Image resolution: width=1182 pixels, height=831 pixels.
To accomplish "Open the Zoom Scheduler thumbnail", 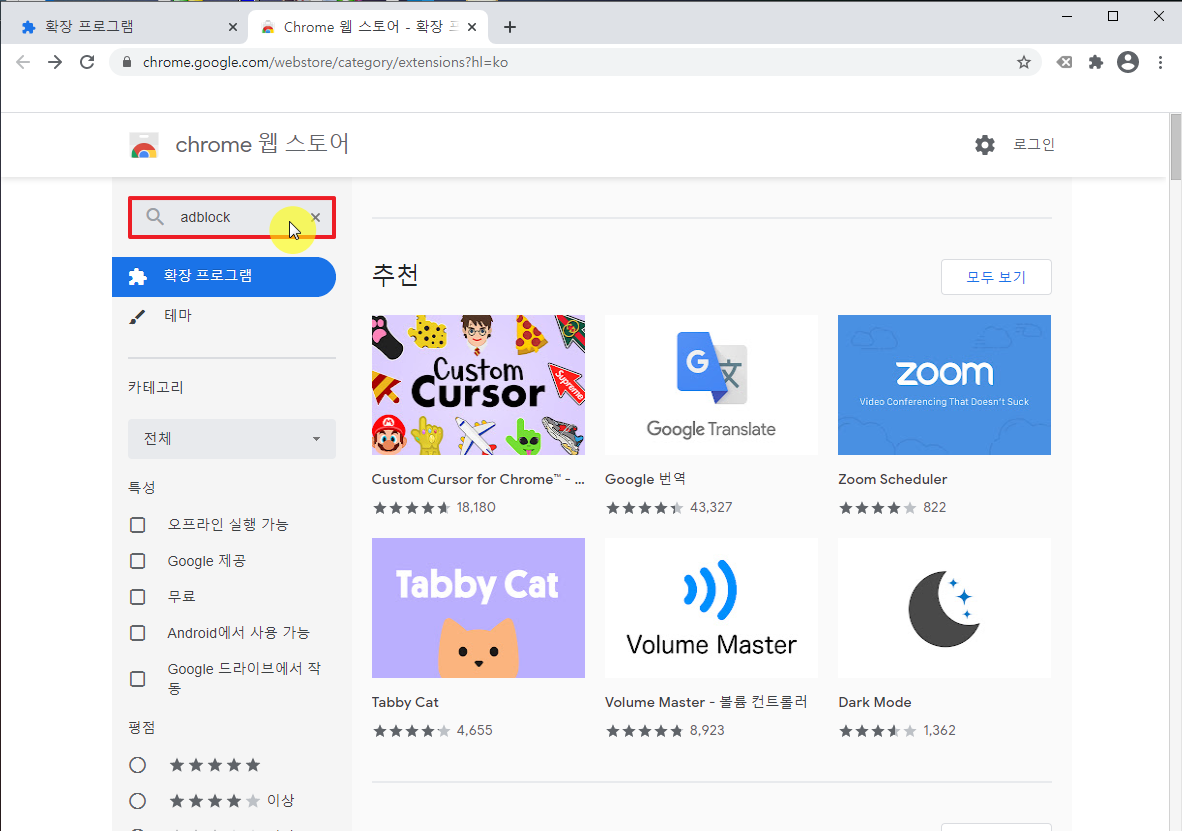I will pos(944,385).
